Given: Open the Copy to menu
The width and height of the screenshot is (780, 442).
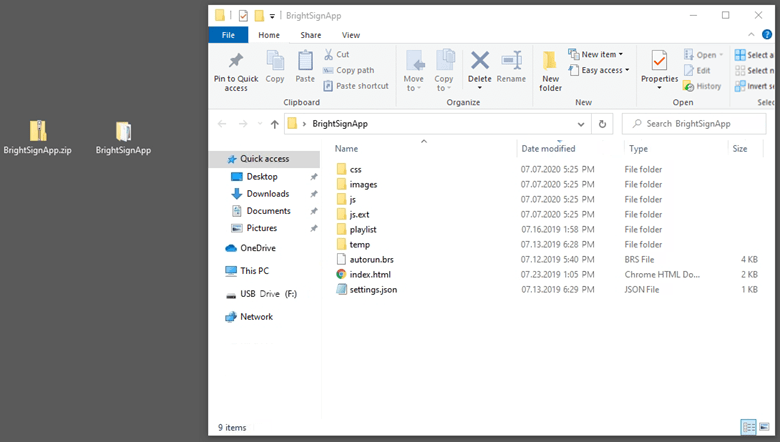Looking at the screenshot, I should click(443, 70).
